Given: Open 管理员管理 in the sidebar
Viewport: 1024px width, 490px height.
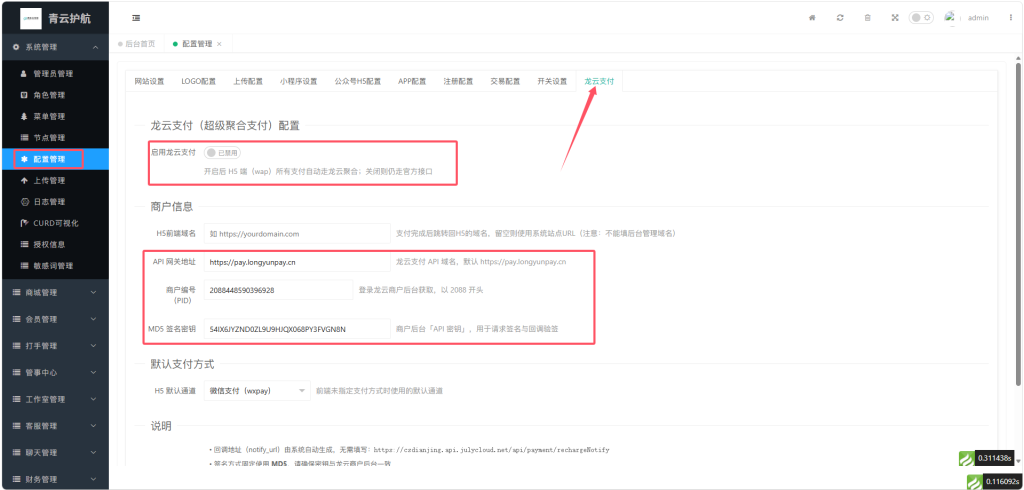Looking at the screenshot, I should coord(54,74).
